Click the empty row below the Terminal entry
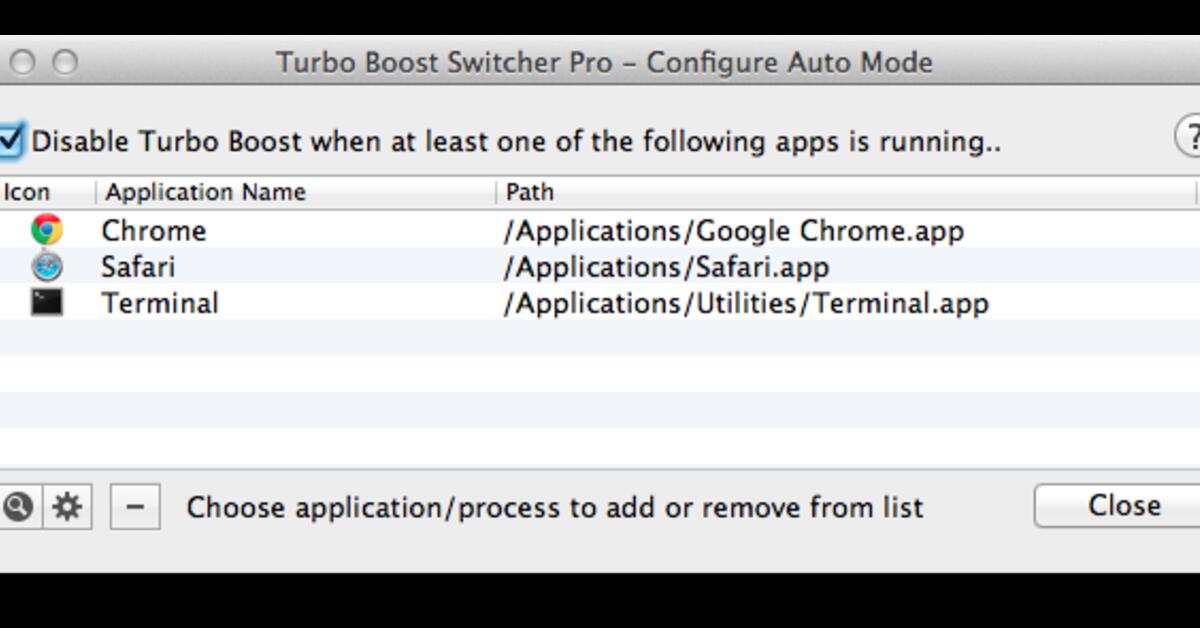The image size is (1200, 628). tap(600, 338)
